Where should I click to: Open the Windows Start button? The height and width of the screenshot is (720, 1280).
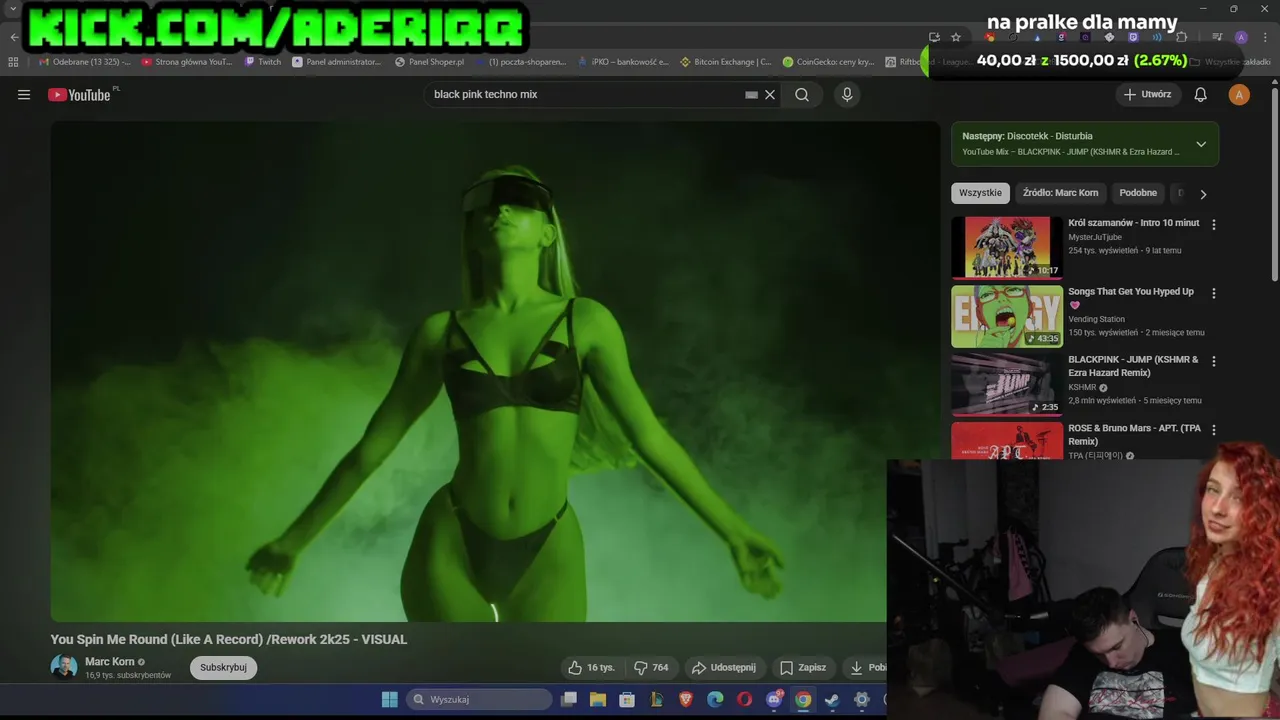pyautogui.click(x=390, y=700)
